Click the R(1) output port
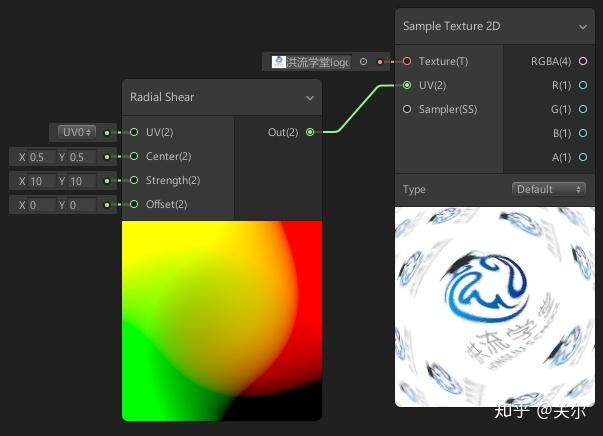Viewport: 603px width, 436px height. click(x=583, y=85)
